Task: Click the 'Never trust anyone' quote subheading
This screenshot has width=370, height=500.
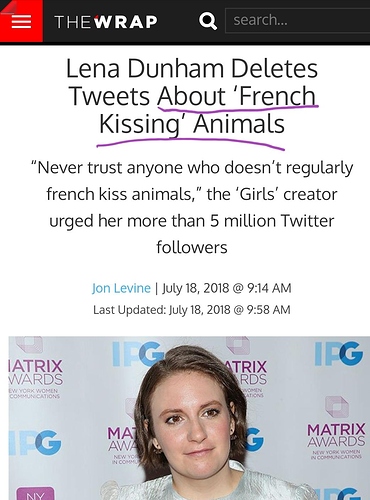Action: coord(192,207)
